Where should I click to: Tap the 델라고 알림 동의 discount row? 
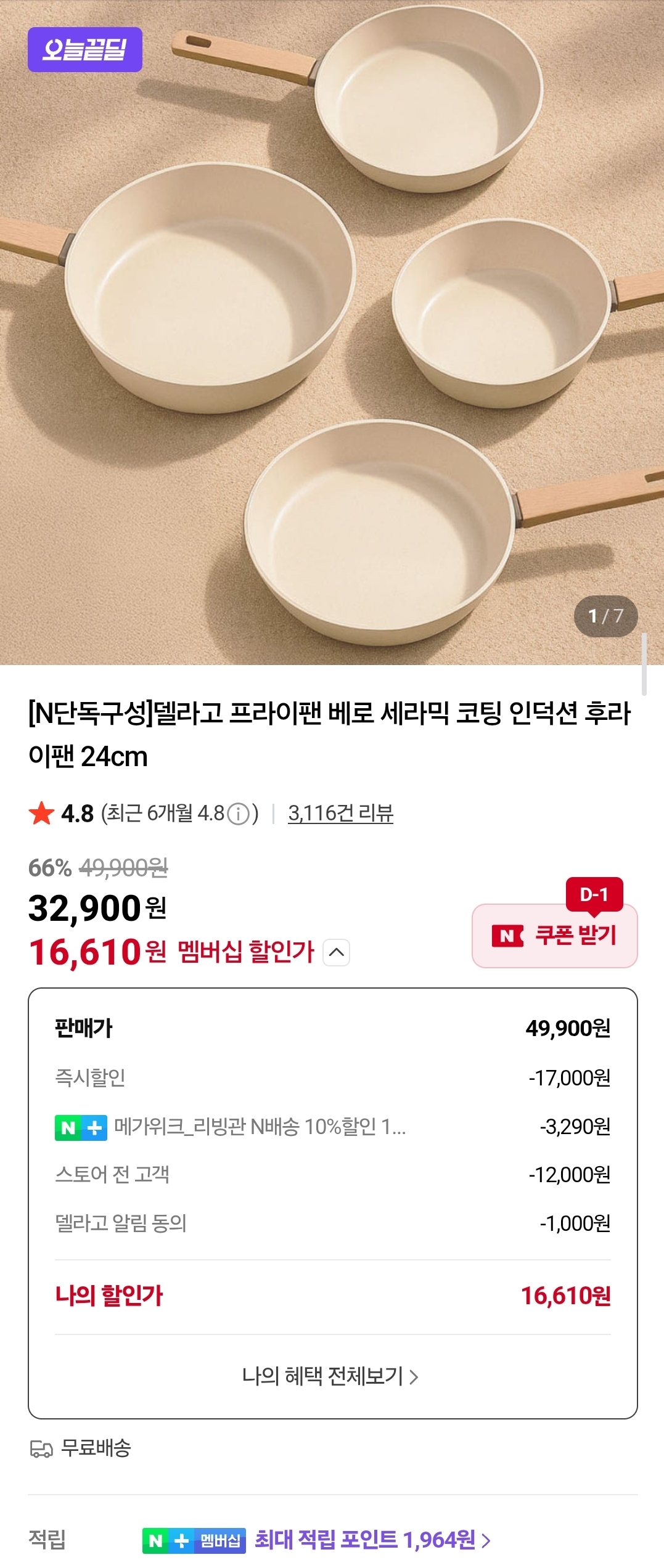coord(333,1223)
